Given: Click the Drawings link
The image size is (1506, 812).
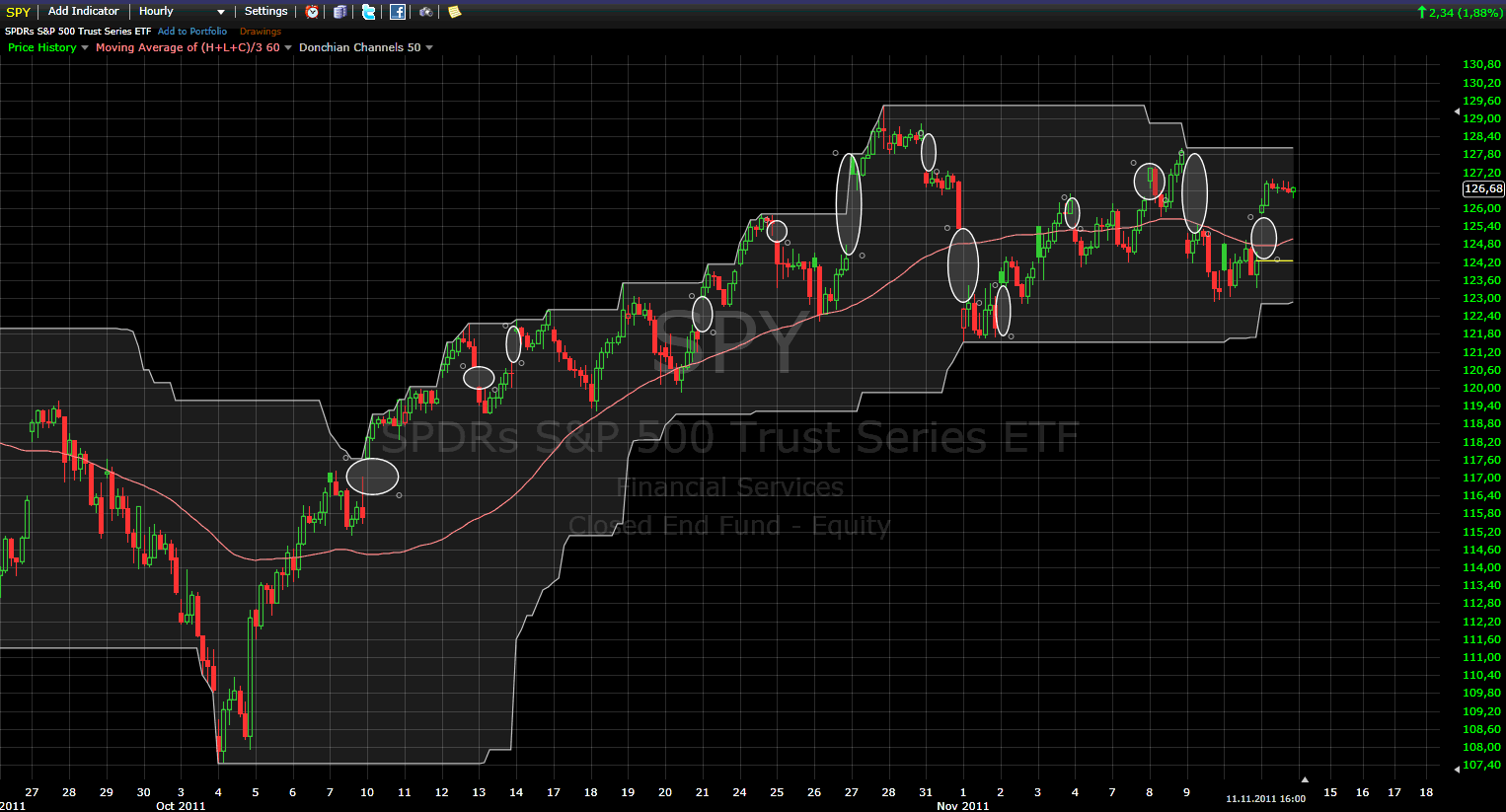Looking at the screenshot, I should coord(261,32).
